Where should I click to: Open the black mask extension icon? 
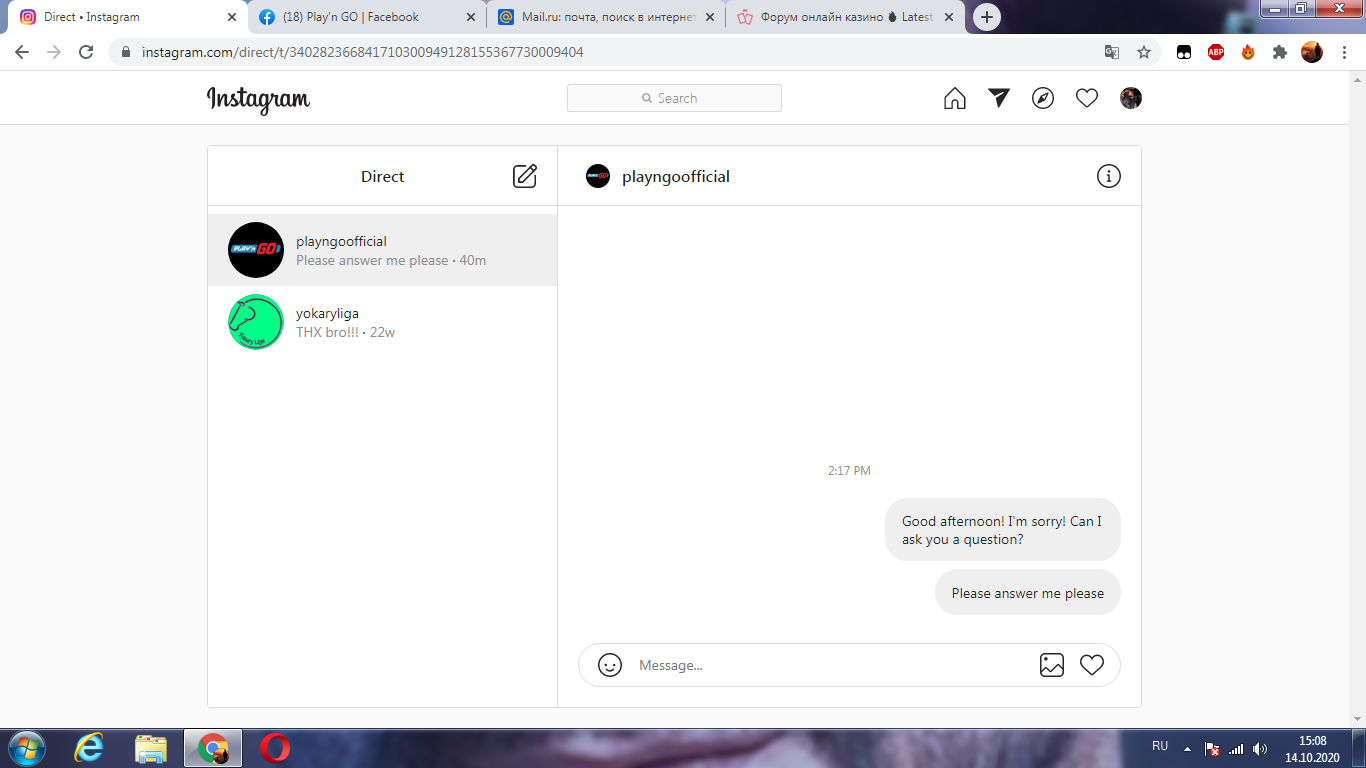coord(1184,52)
